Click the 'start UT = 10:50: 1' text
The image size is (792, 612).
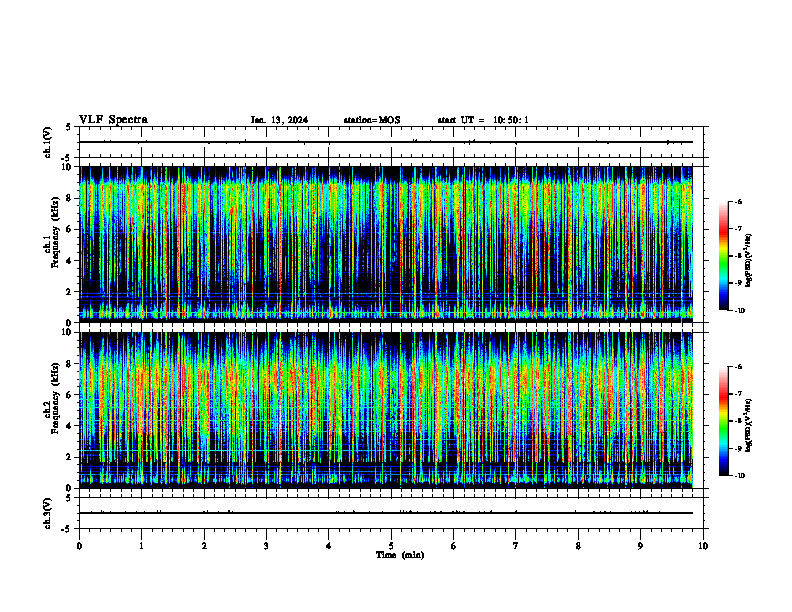483,120
